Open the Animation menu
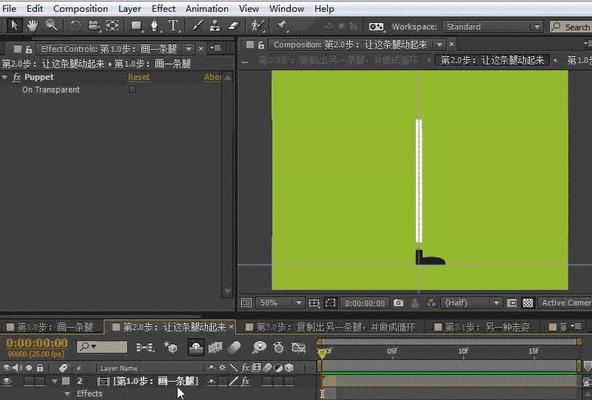 click(x=207, y=8)
